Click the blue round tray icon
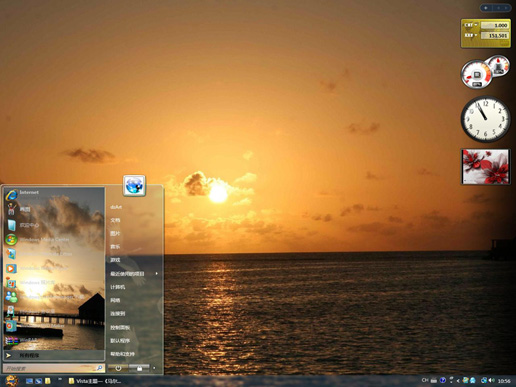This screenshot has width=516, height=387. point(443,380)
